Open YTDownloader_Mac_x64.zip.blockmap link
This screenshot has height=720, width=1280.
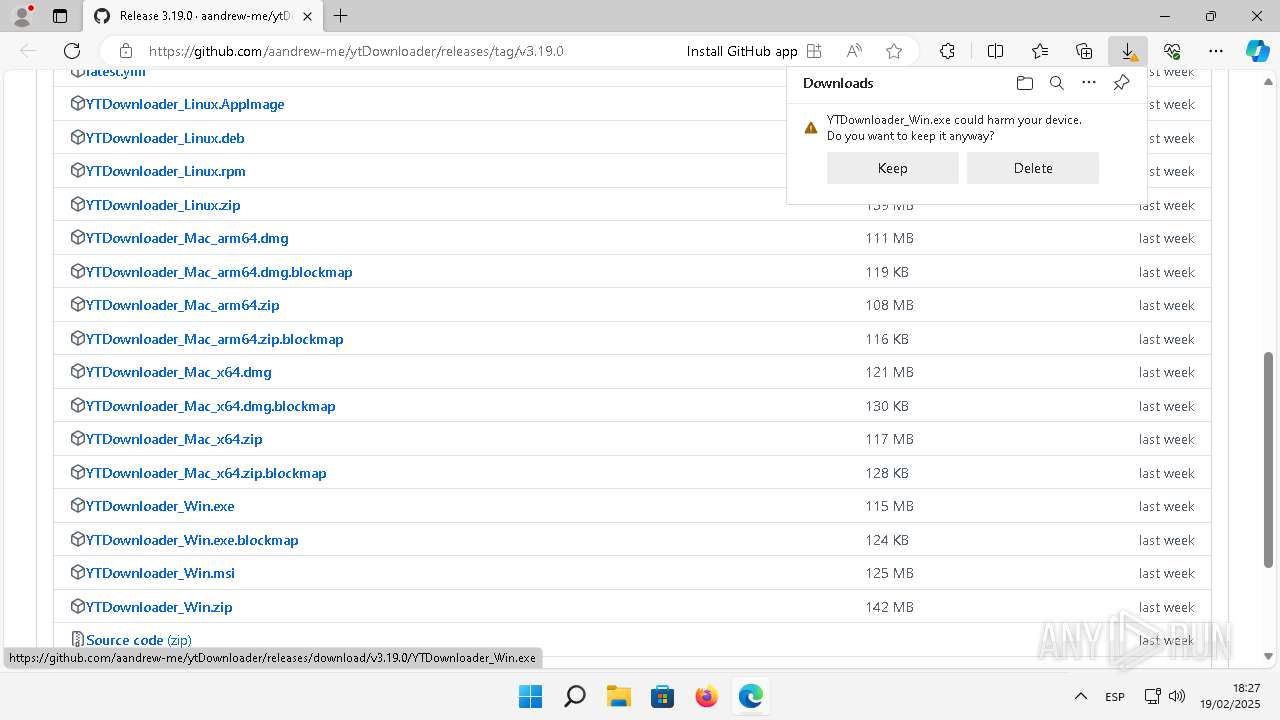point(206,473)
